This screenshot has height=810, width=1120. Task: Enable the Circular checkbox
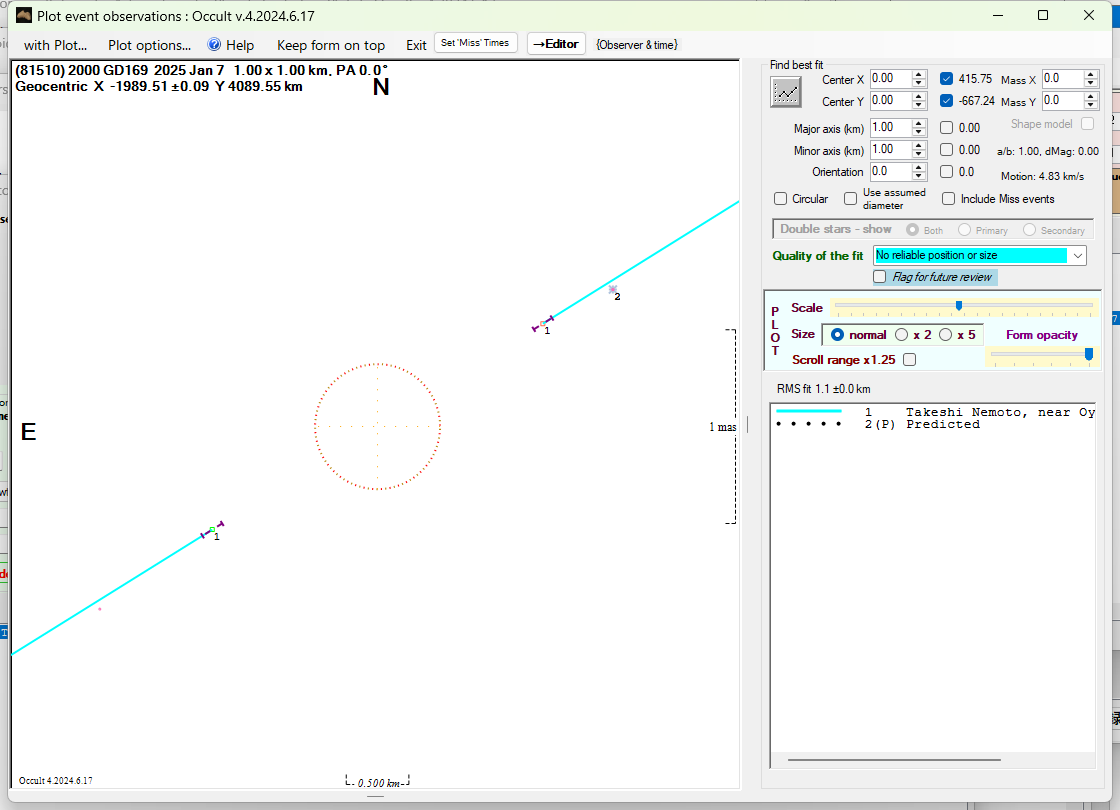pos(781,199)
